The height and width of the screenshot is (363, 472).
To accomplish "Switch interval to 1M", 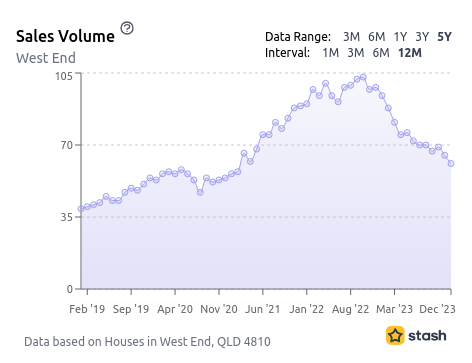I will pyautogui.click(x=331, y=53).
